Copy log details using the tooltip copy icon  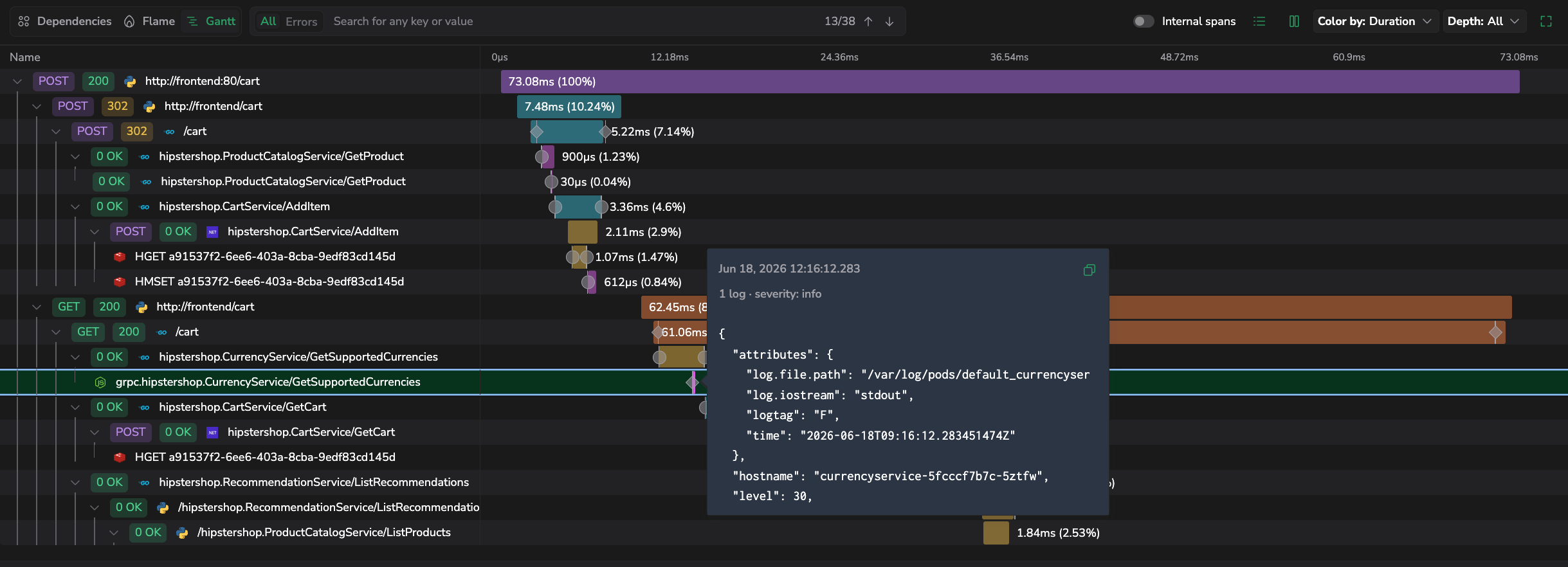(x=1089, y=270)
